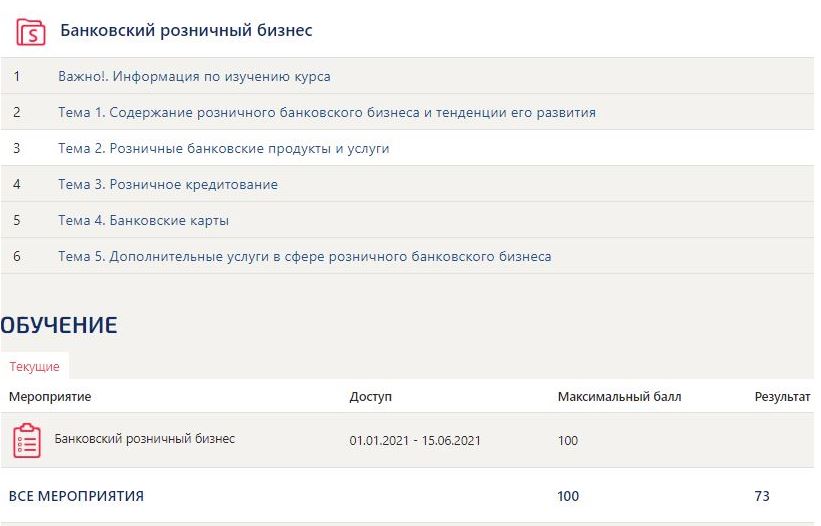
Task: Click the red course folder icon
Action: tap(31, 31)
